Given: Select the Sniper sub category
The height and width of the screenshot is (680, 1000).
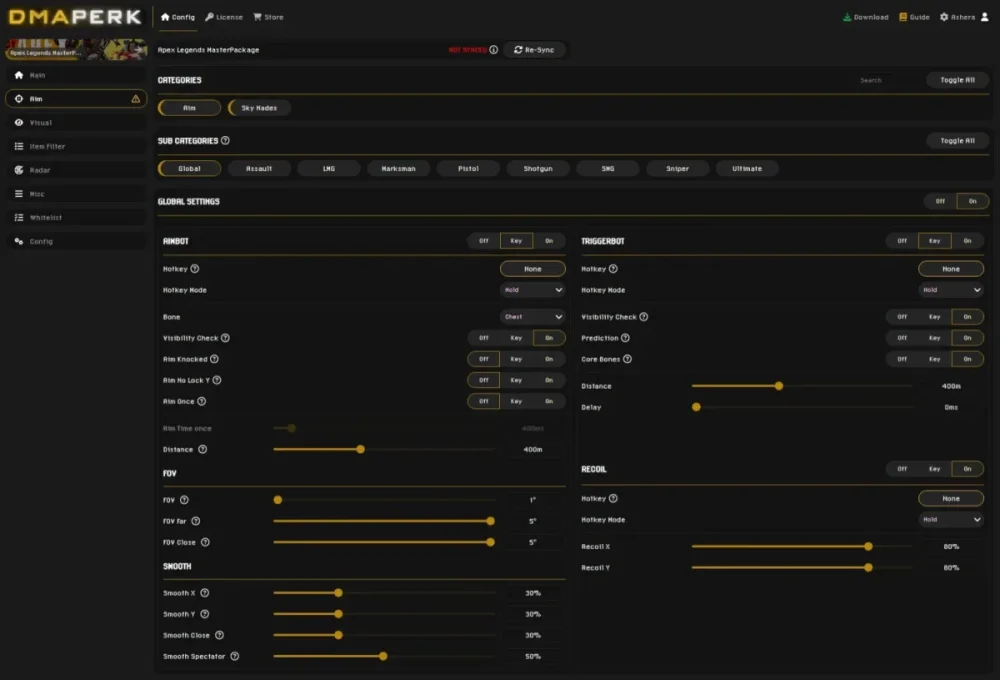Looking at the screenshot, I should click(677, 168).
